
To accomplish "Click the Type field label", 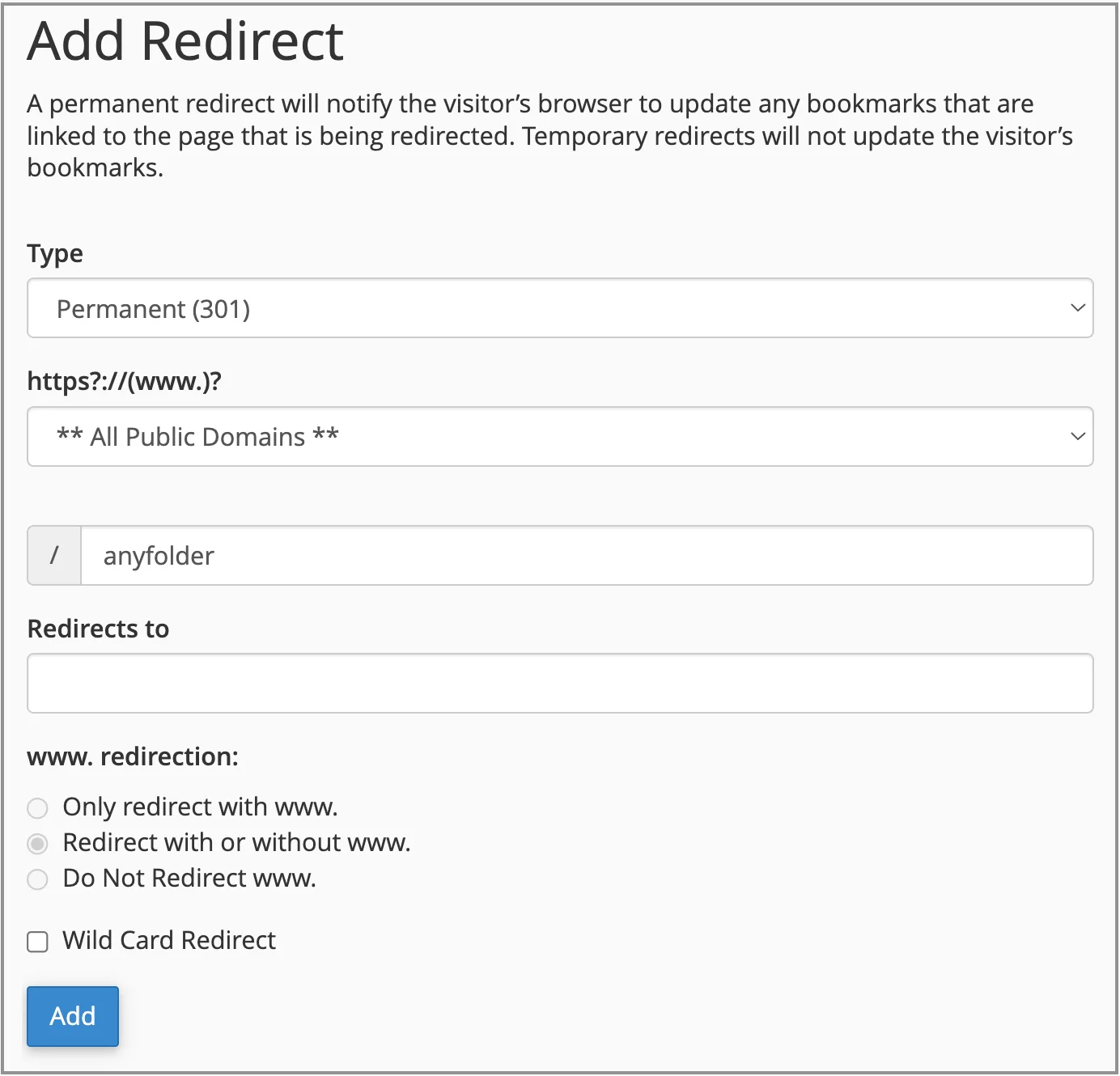I will coord(55,254).
